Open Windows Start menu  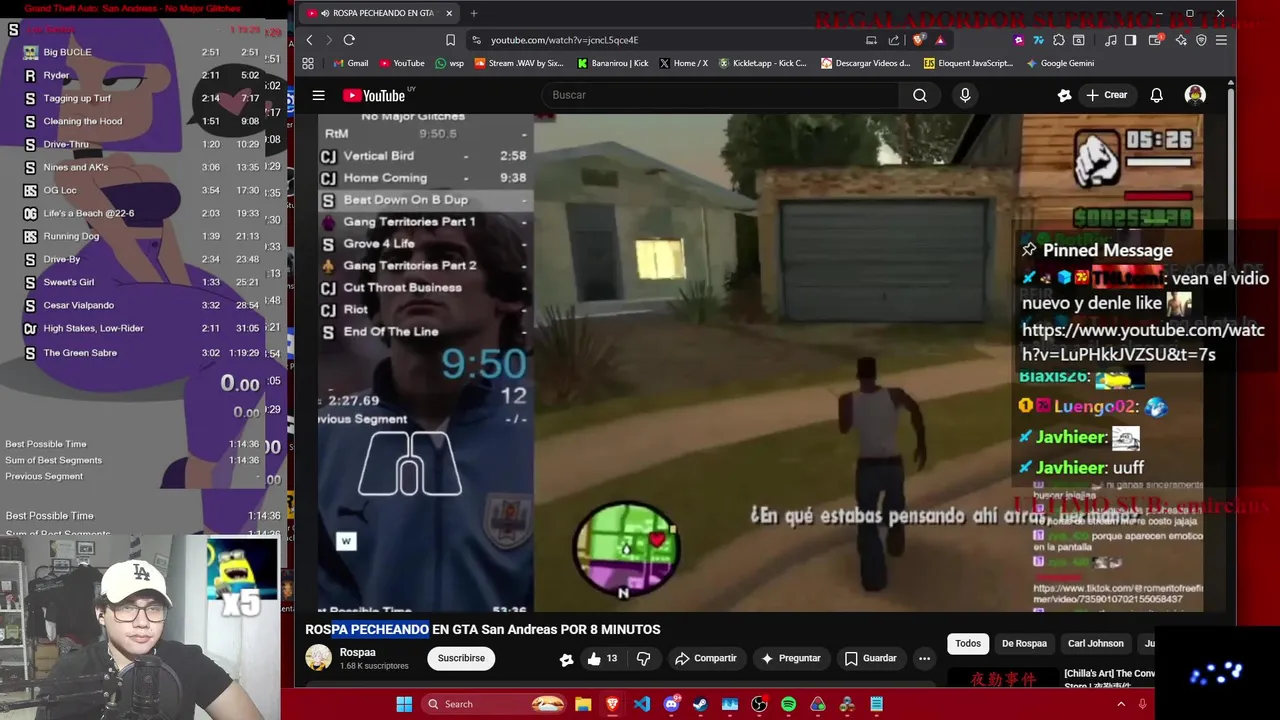404,704
